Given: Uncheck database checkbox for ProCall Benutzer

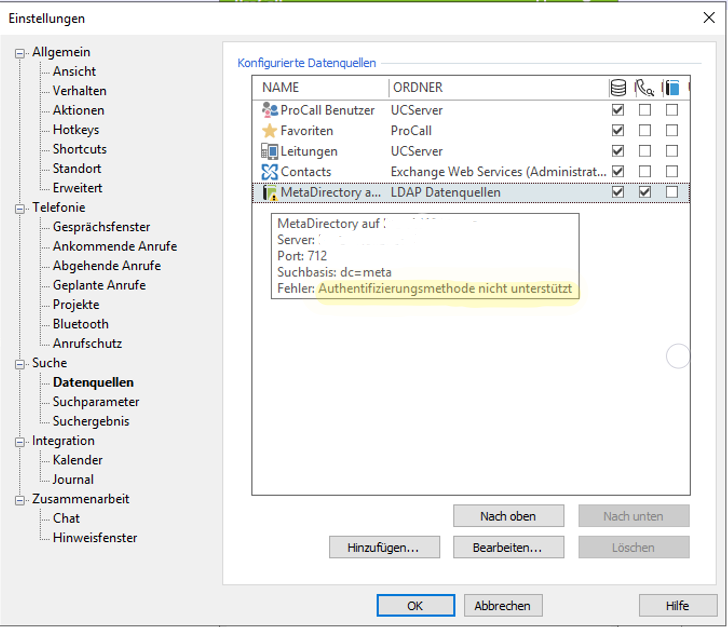Looking at the screenshot, I should (x=618, y=110).
